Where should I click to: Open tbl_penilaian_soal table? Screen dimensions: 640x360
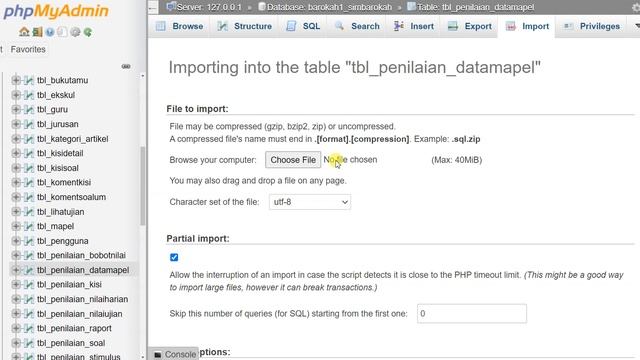click(x=71, y=343)
